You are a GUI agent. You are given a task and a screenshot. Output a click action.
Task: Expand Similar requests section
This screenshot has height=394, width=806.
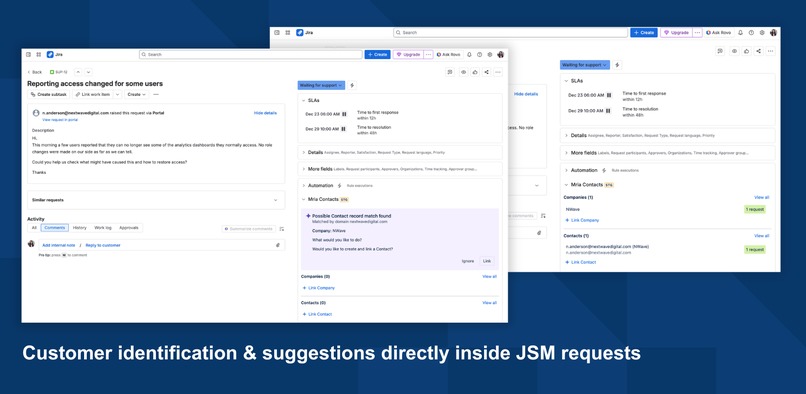[156, 200]
